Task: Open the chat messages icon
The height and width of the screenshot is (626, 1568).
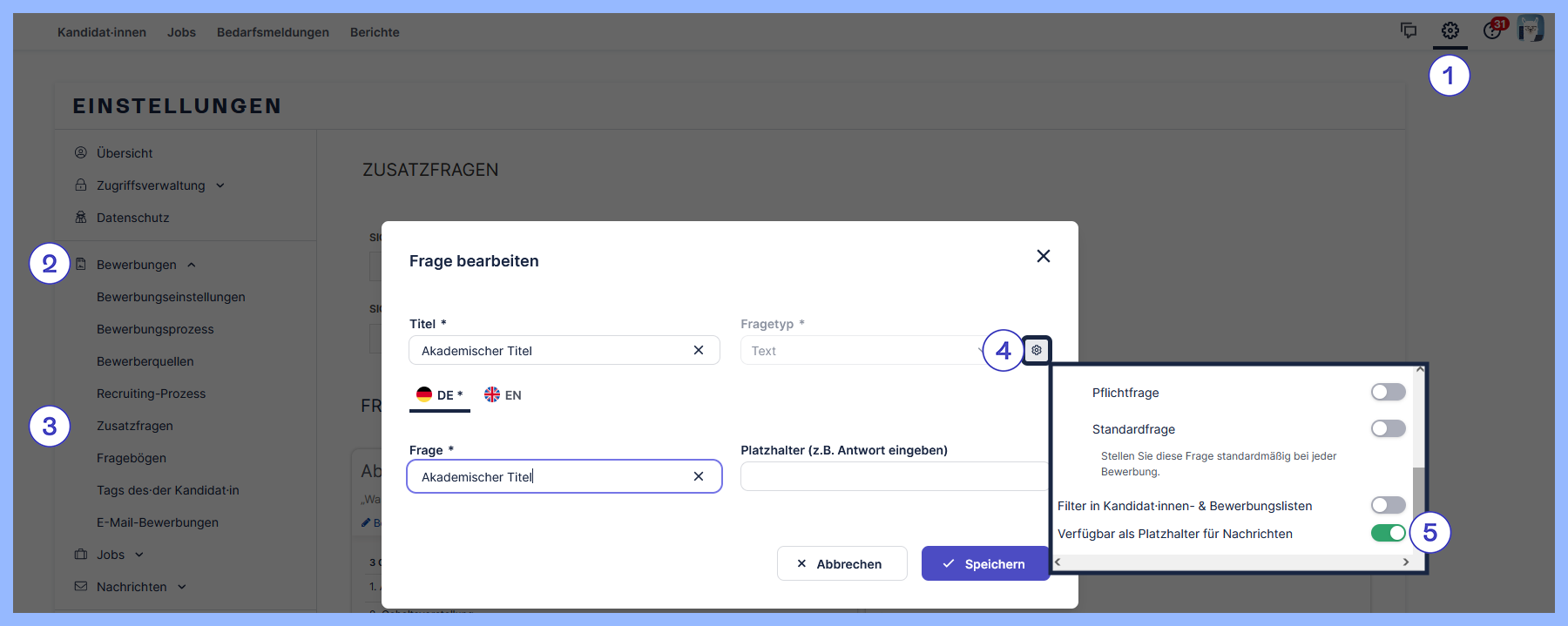Action: tap(1408, 31)
